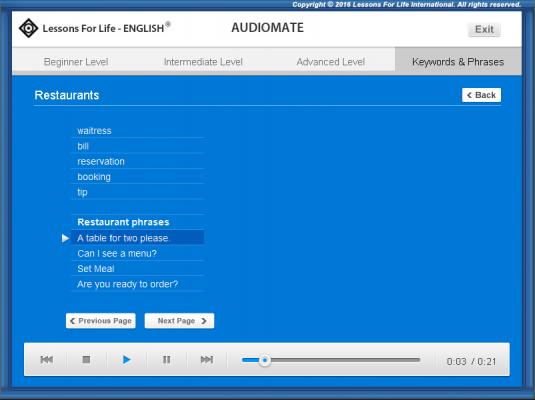Go back using the Back button

click(481, 95)
